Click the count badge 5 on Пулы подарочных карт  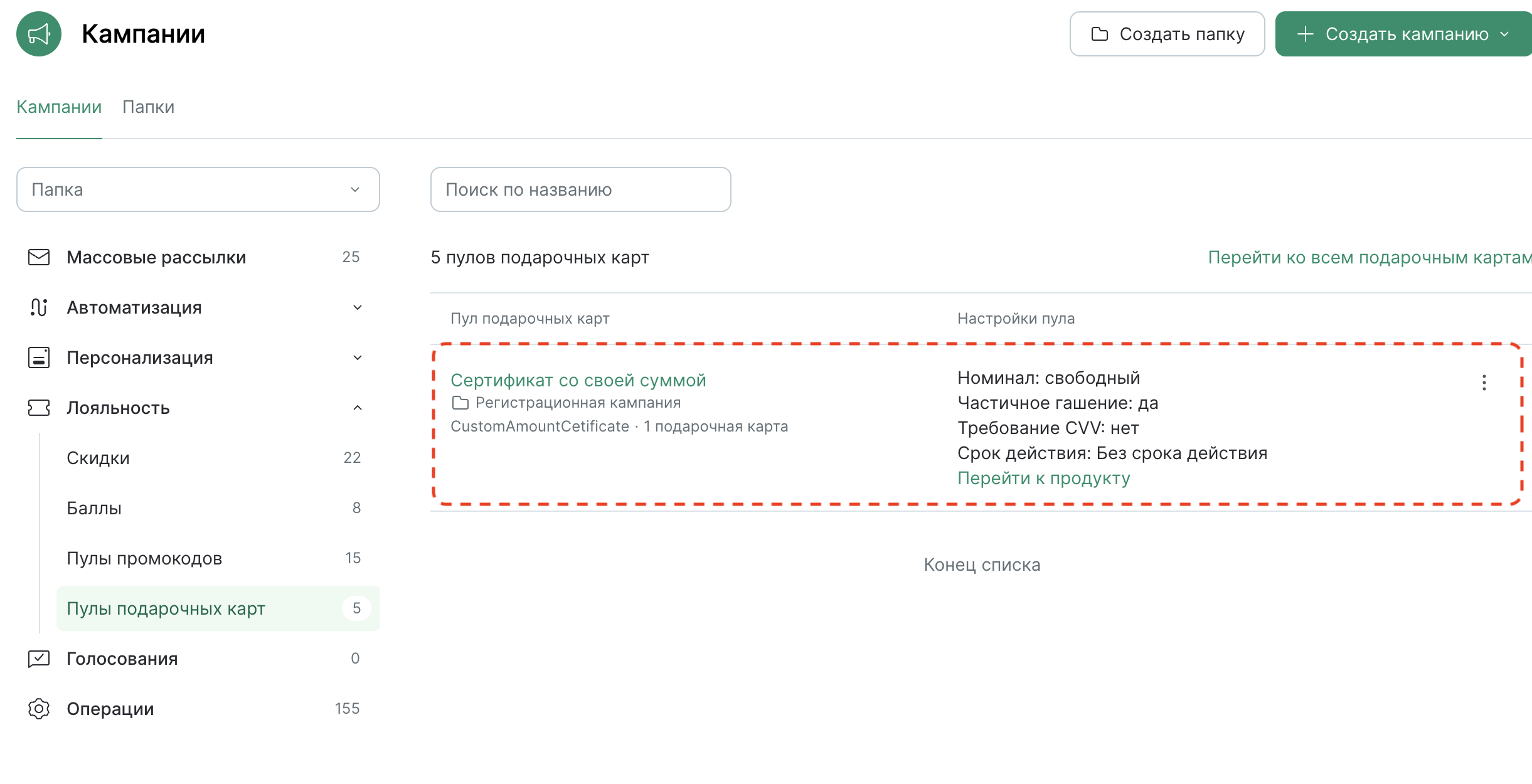[x=356, y=608]
